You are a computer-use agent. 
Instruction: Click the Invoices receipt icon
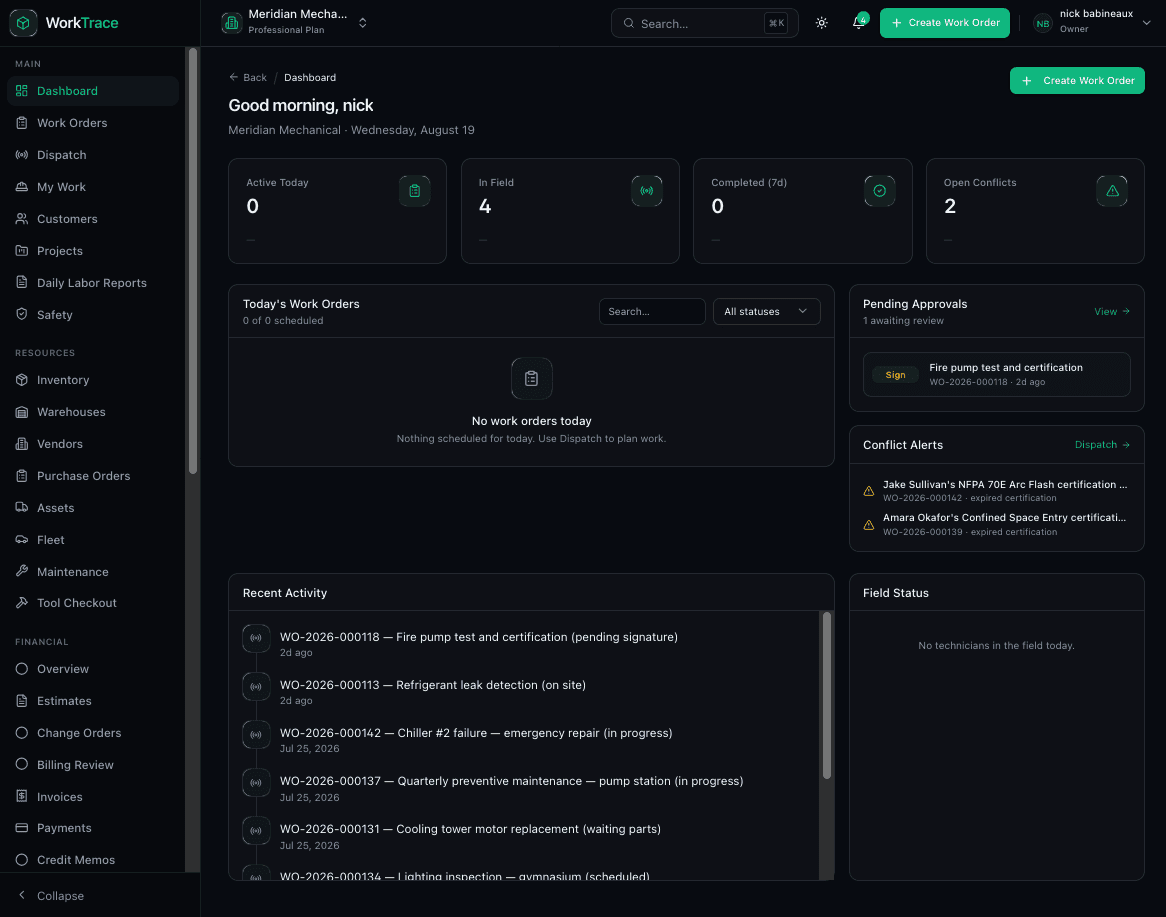tap(22, 796)
